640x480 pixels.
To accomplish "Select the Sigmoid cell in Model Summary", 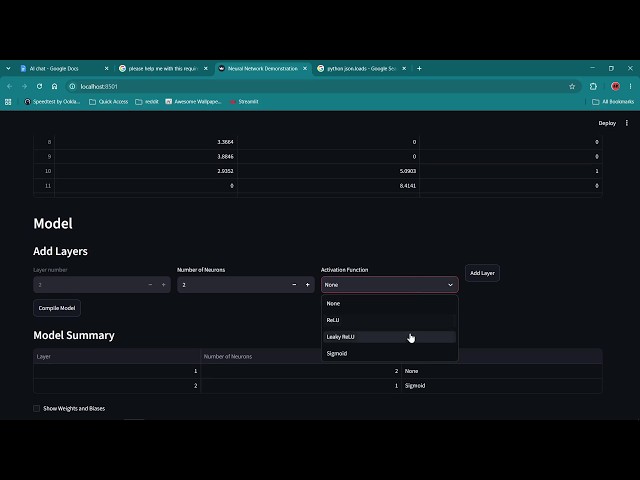I will [x=502, y=386].
